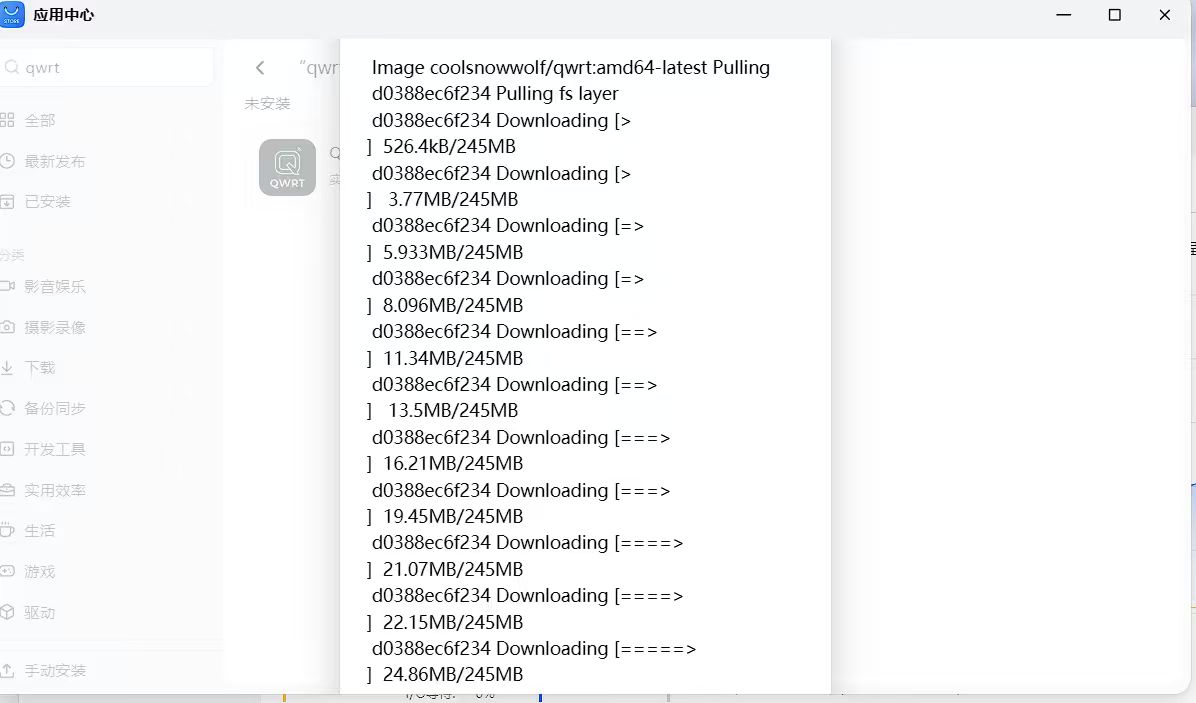
Task: Click the 开发工具 code icon
Action: (x=8, y=449)
